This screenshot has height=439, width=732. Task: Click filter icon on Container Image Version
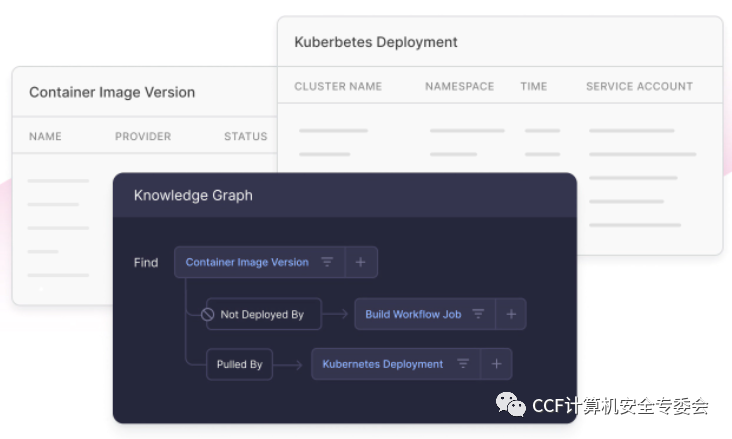point(327,263)
